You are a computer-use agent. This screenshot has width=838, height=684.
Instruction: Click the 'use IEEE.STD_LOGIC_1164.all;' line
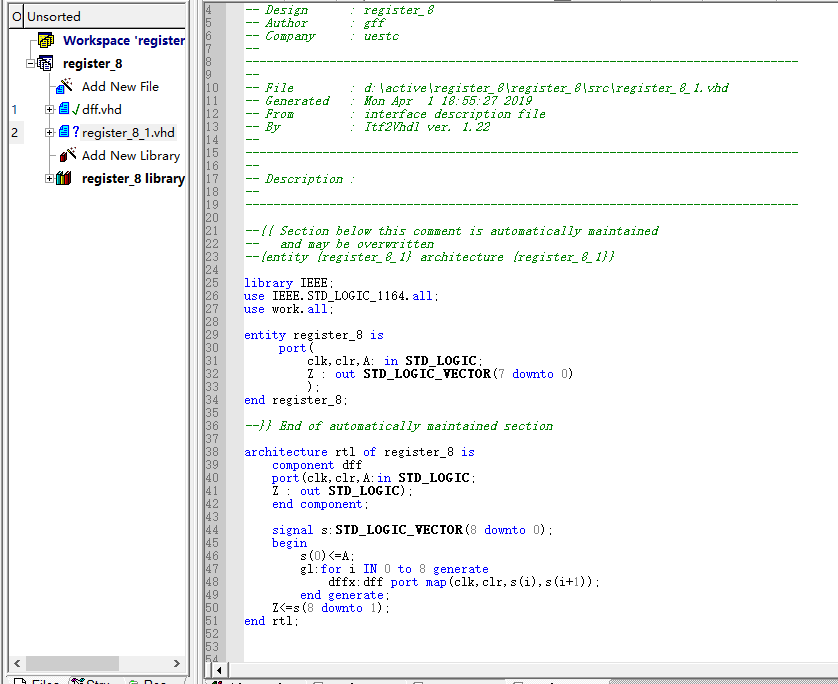pyautogui.click(x=341, y=296)
